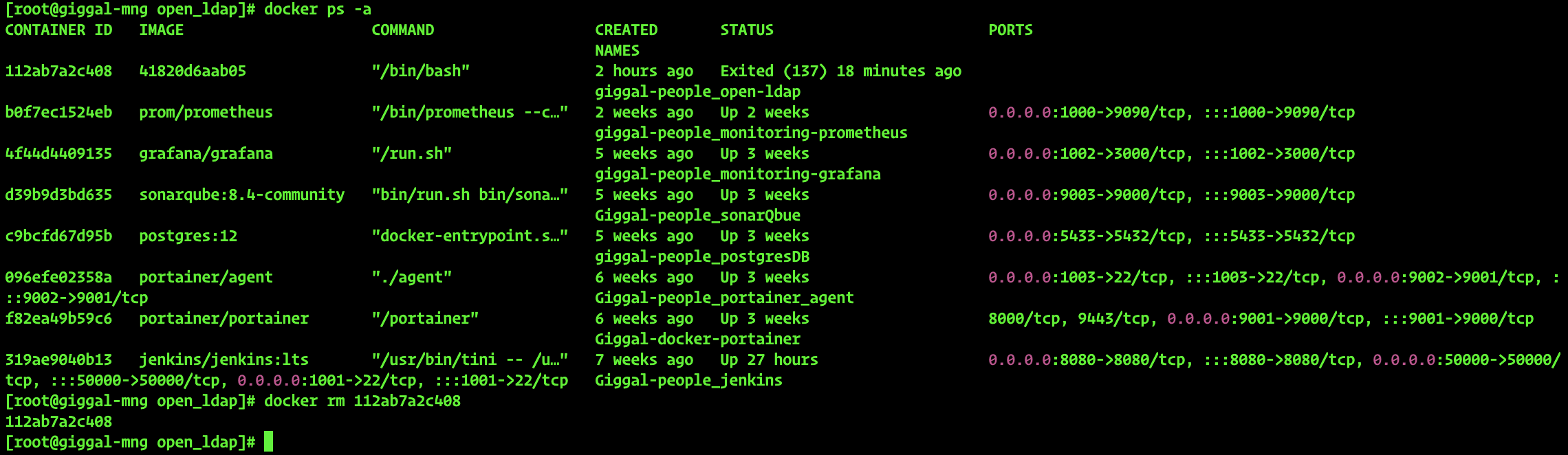
Task: Select the "/bin/bash" command text
Action: tap(420, 71)
